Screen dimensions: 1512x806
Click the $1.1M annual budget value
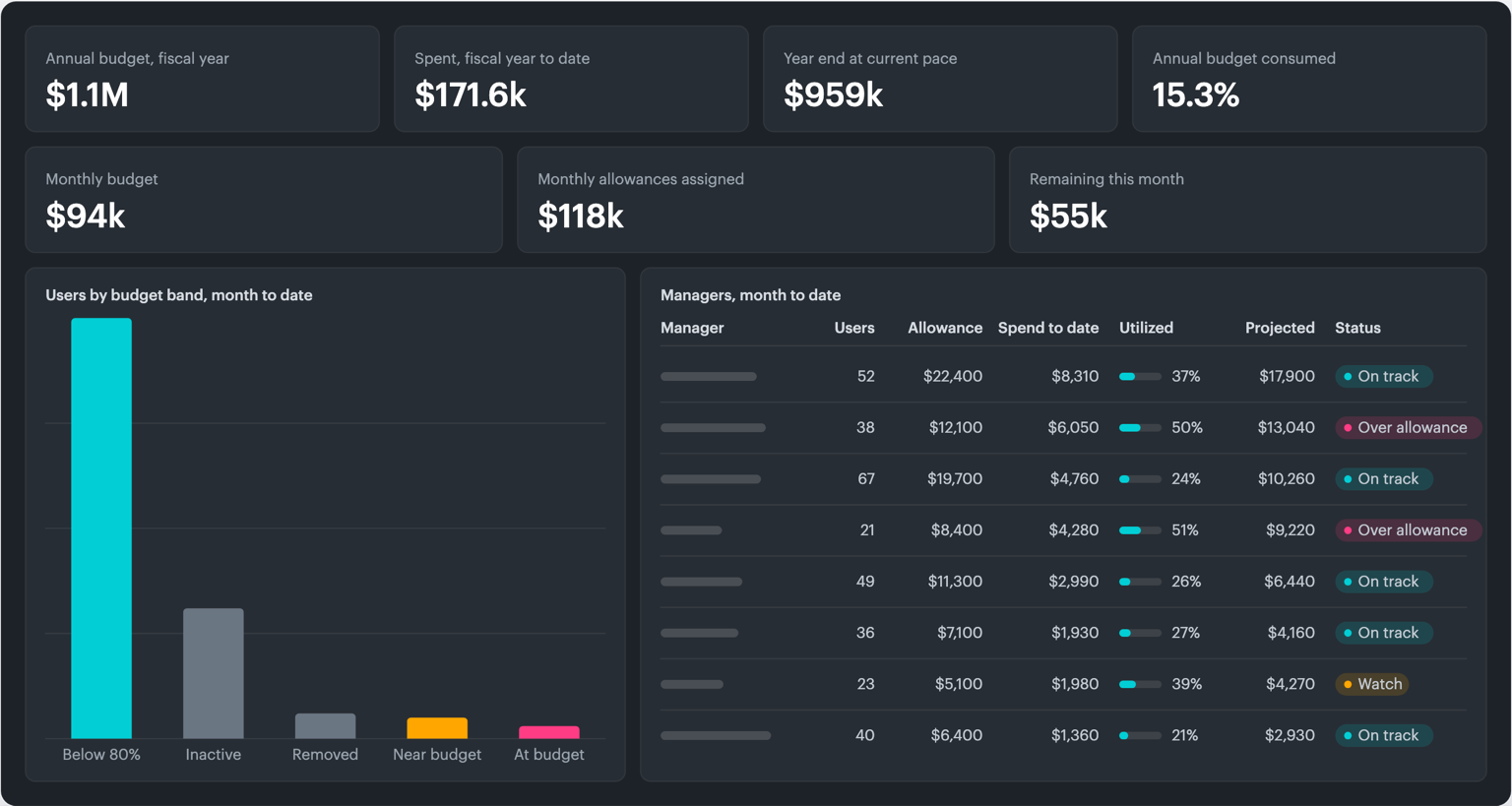click(88, 94)
